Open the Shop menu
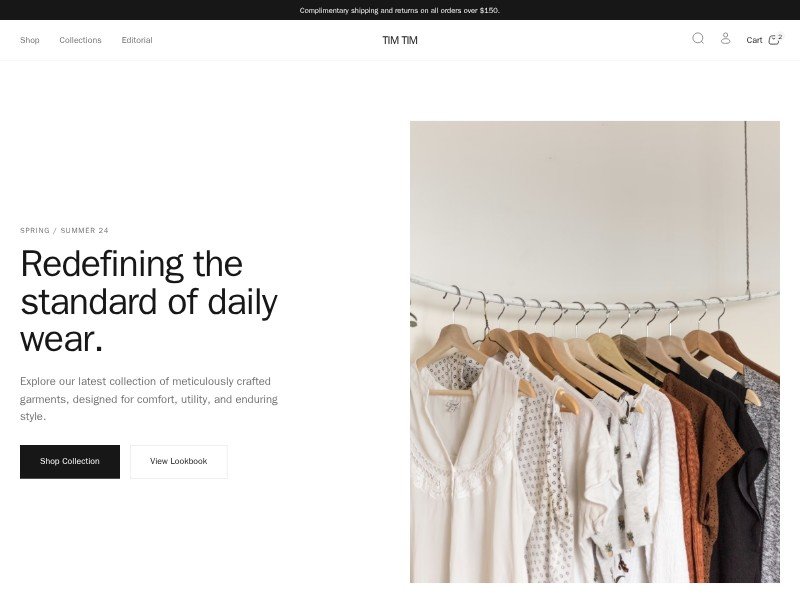The image size is (800, 600). [x=30, y=40]
